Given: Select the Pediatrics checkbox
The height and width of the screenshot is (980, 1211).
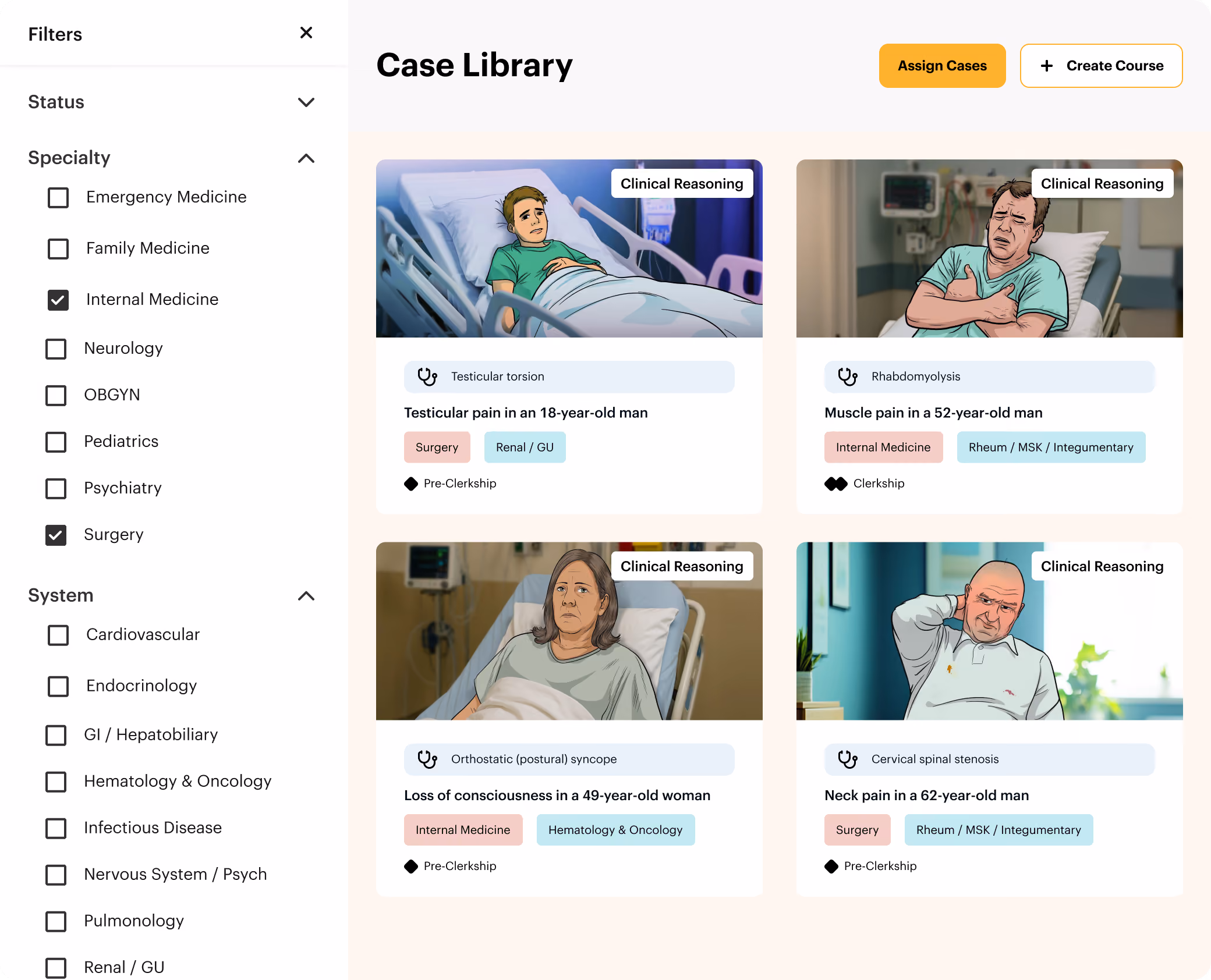Looking at the screenshot, I should 56,442.
